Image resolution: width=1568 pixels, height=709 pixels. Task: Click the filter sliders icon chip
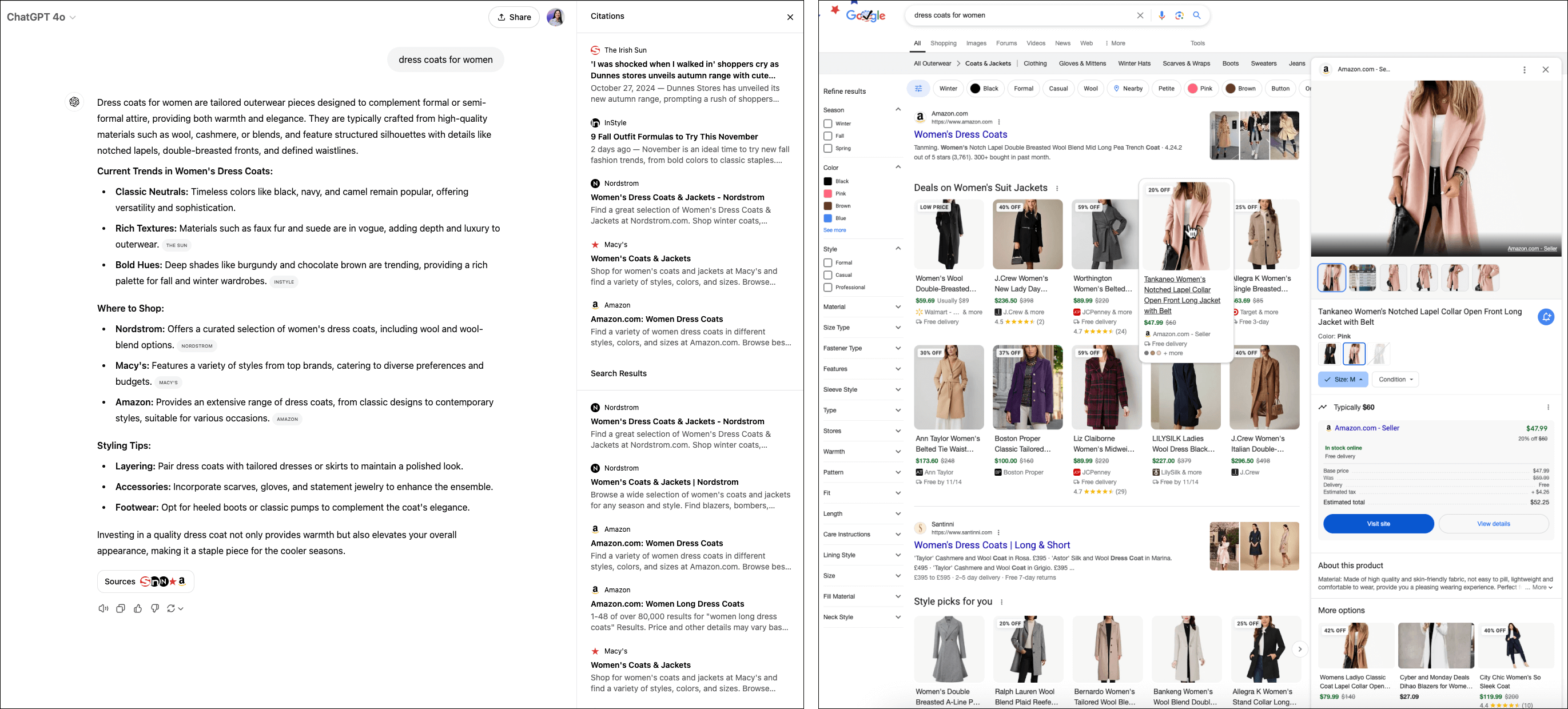click(918, 89)
